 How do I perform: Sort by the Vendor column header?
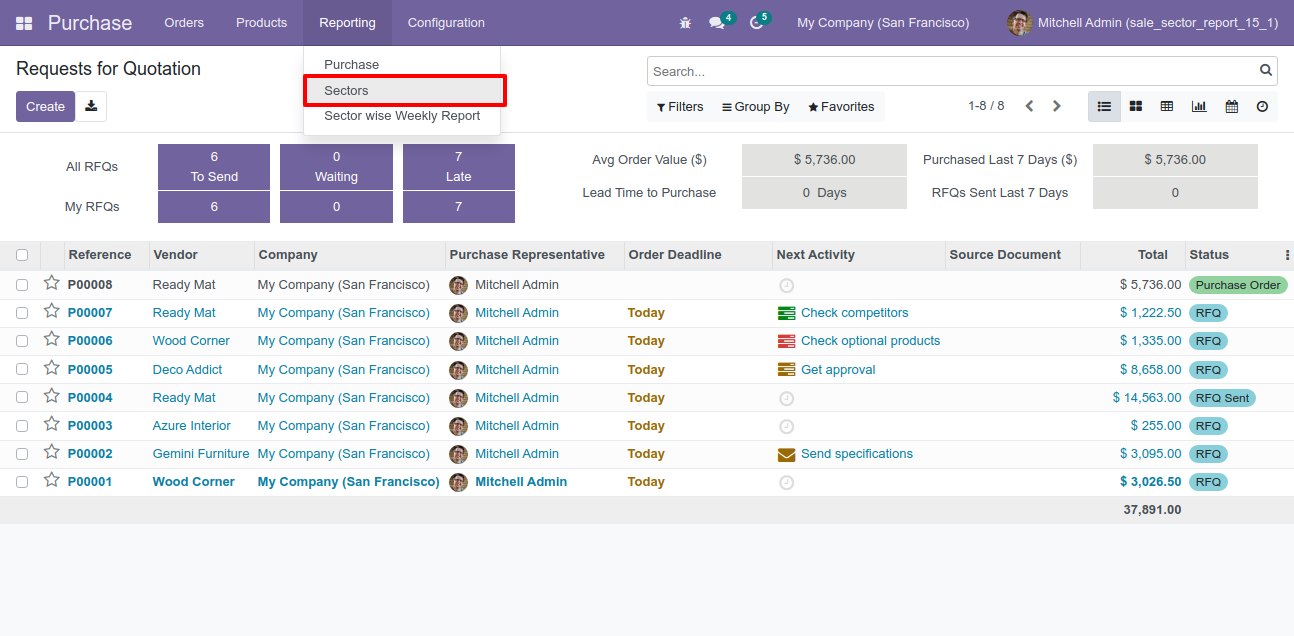pos(202,255)
